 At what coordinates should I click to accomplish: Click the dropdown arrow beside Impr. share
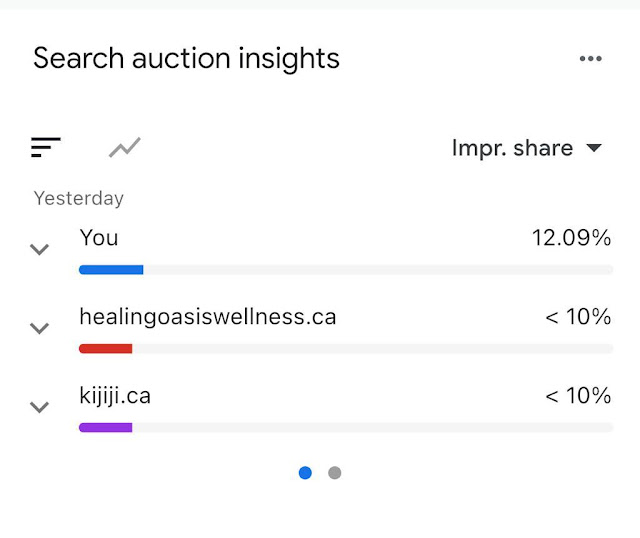pyautogui.click(x=594, y=148)
